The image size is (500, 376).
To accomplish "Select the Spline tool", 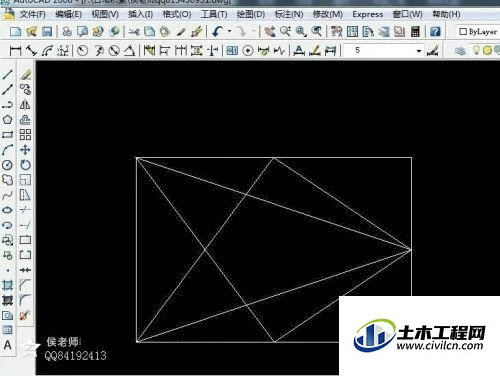I will [x=8, y=195].
